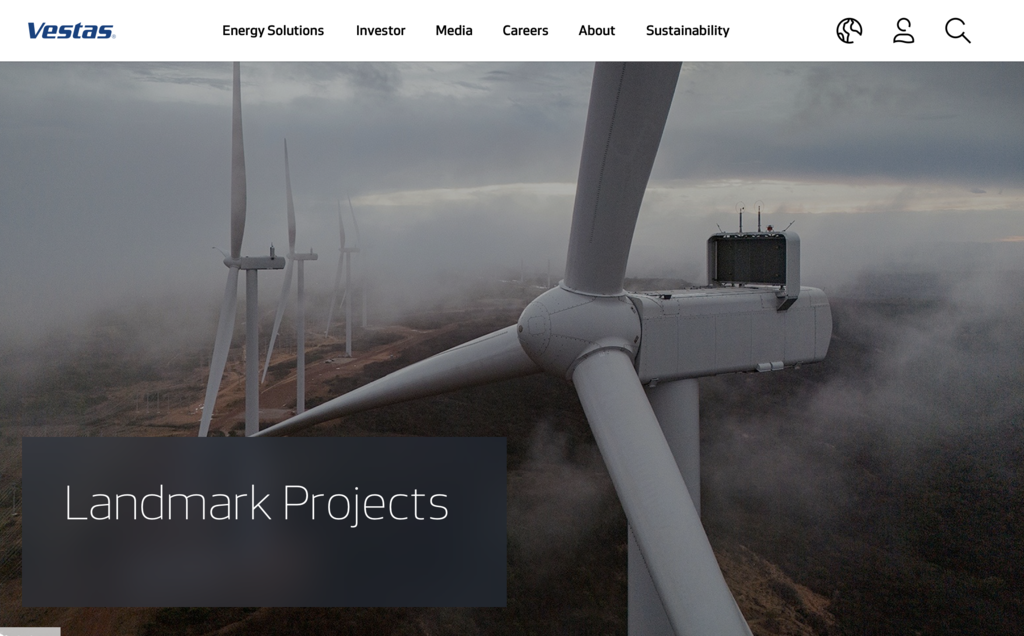
Task: Click the dark Landmark Projects banner box
Action: [264, 522]
